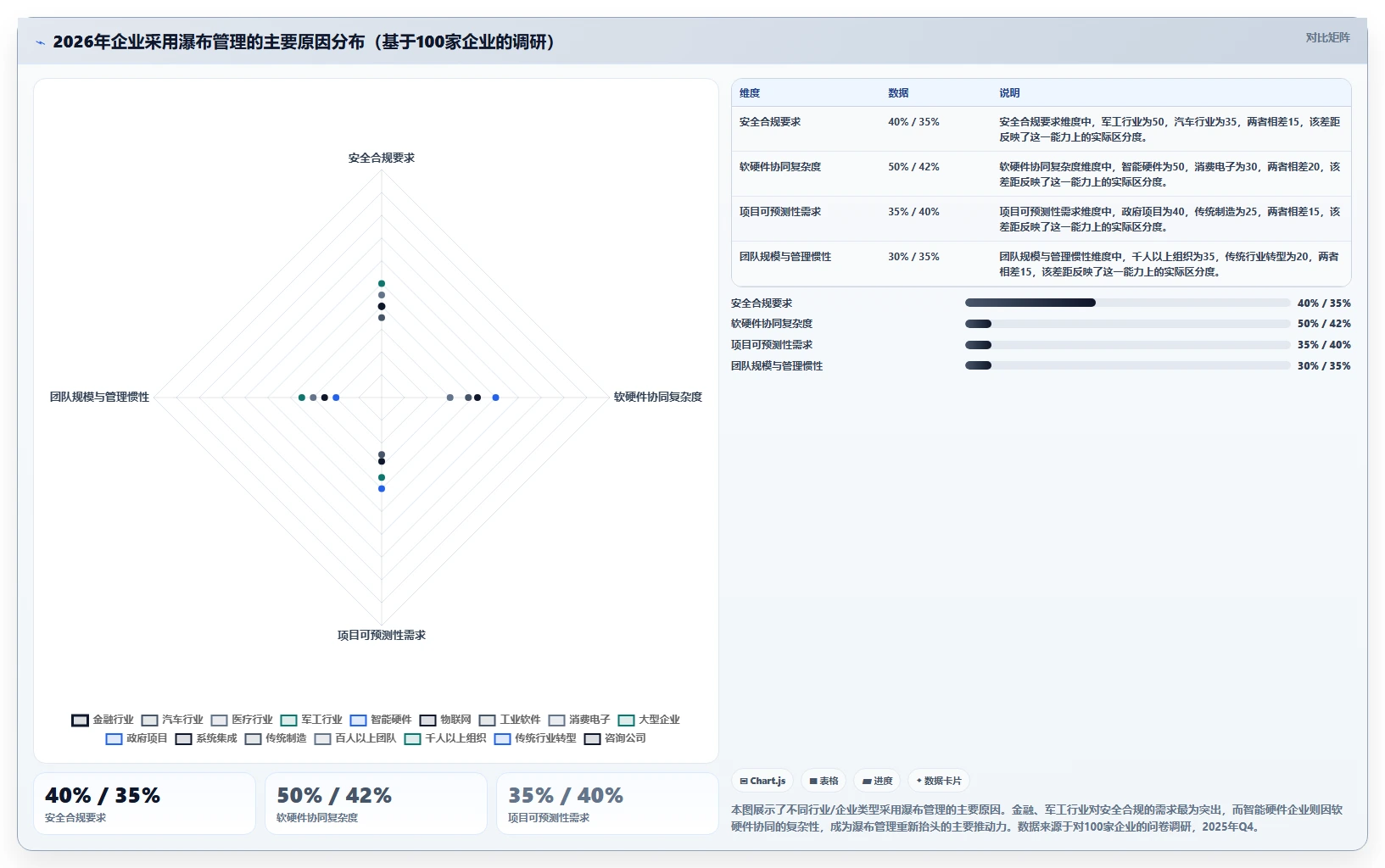Open the 50% / 42% 软硬件协同复杂度 stat card
The width and height of the screenshot is (1385, 868).
376,804
